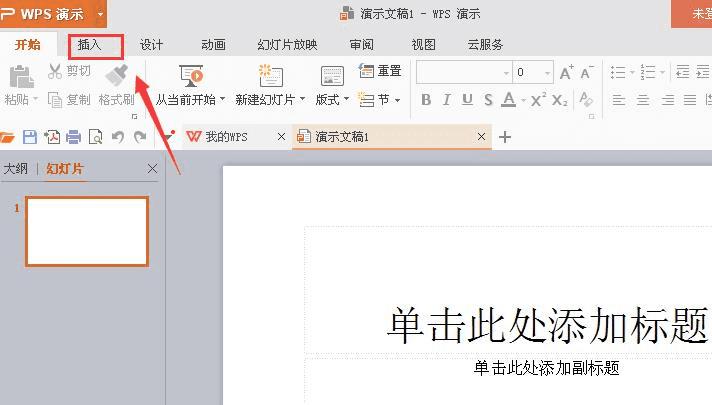The height and width of the screenshot is (405, 712).
Task: Justify text alignment
Action: pyautogui.click(x=690, y=100)
